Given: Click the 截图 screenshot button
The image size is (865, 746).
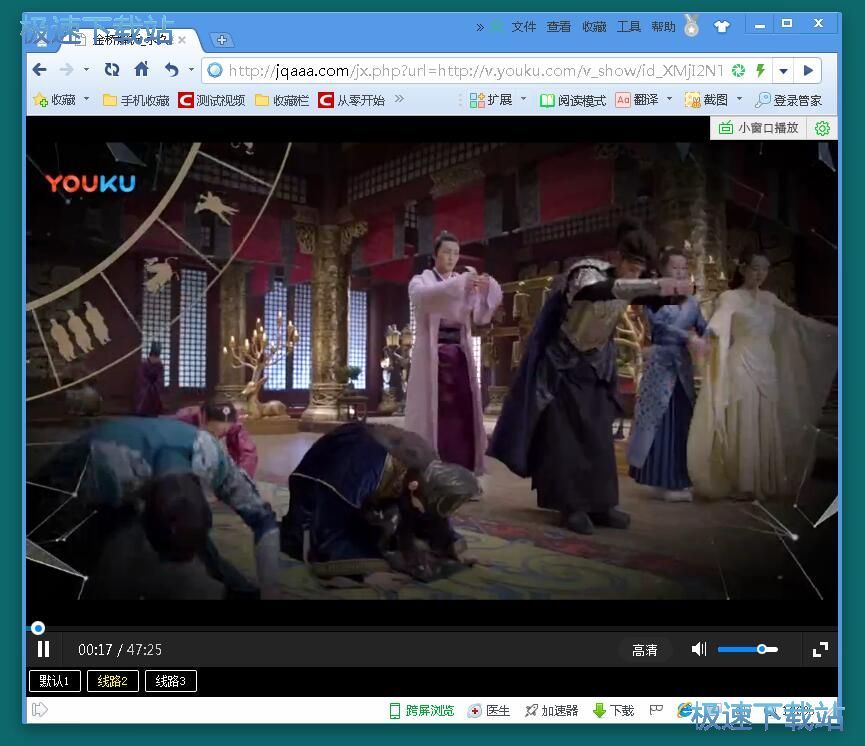Looking at the screenshot, I should tap(706, 100).
